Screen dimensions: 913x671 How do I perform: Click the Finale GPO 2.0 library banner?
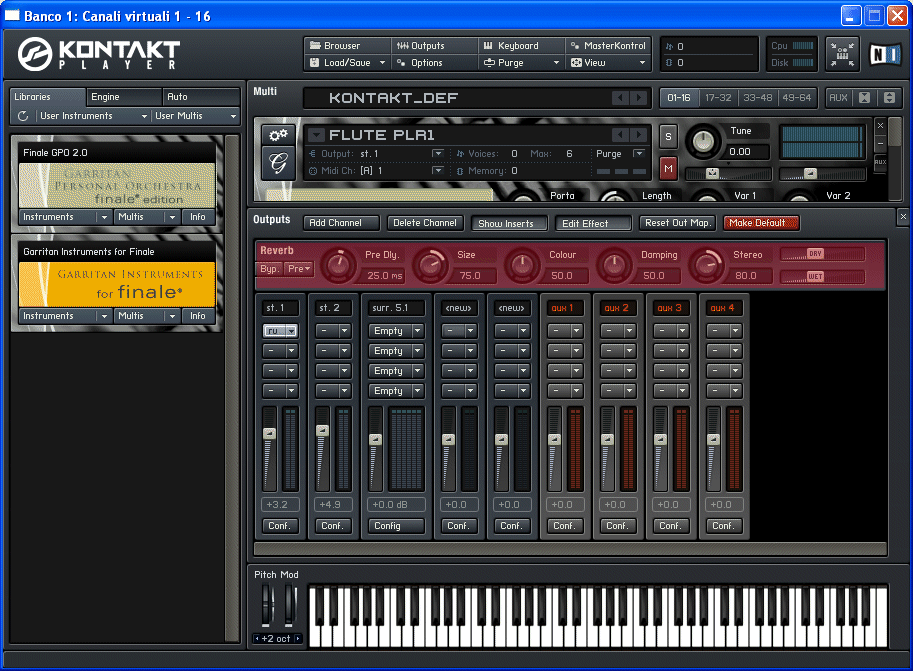pyautogui.click(x=117, y=185)
